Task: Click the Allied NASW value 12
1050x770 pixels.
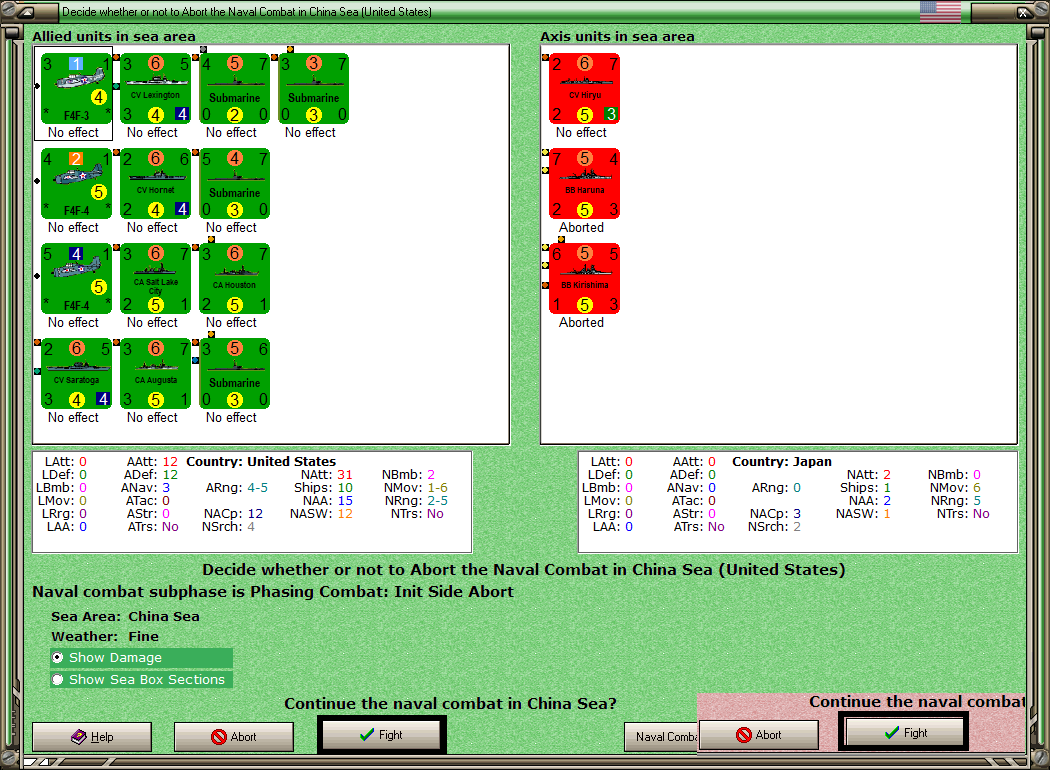Action: pos(345,514)
